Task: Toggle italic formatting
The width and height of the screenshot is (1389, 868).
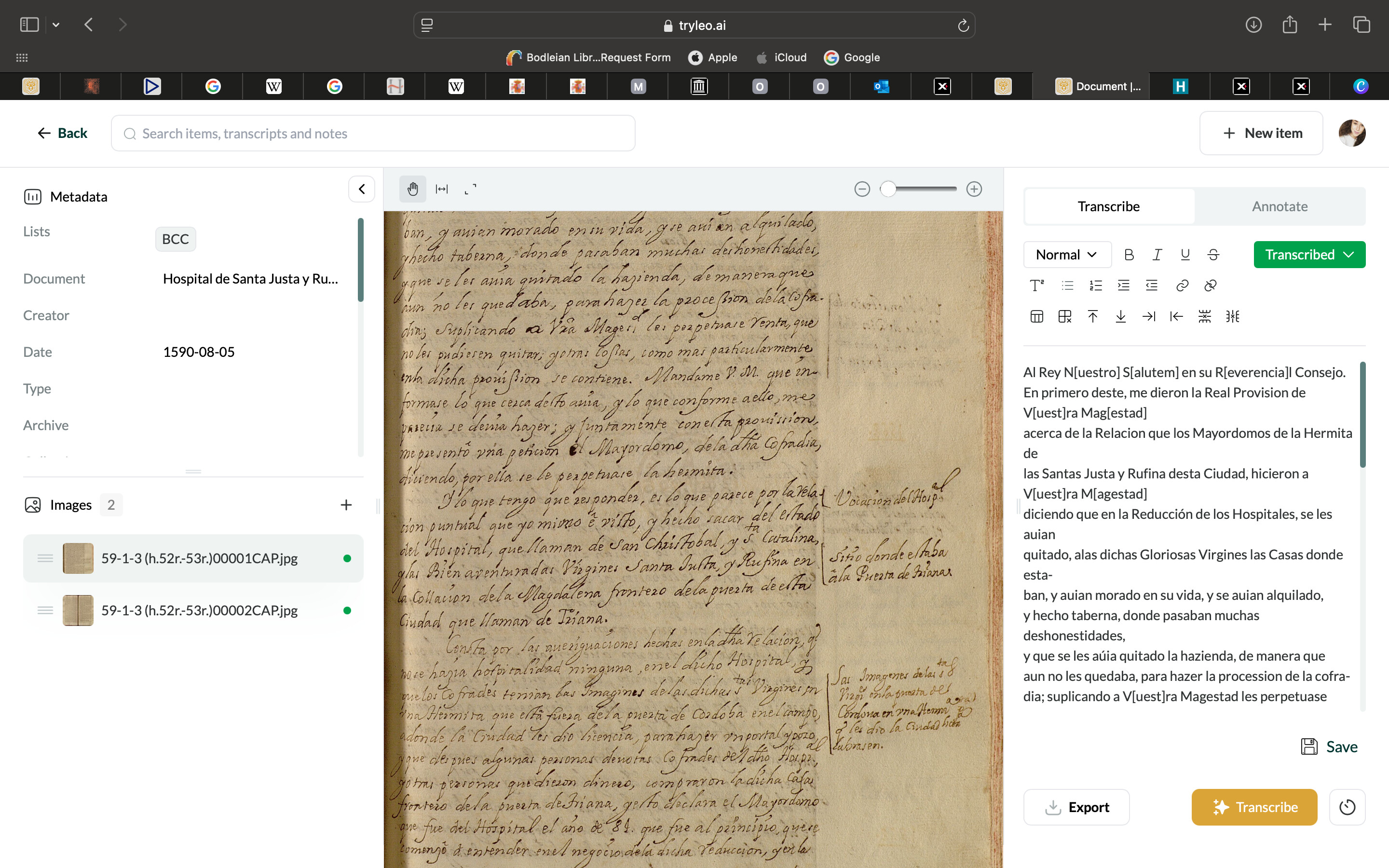Action: tap(1157, 254)
